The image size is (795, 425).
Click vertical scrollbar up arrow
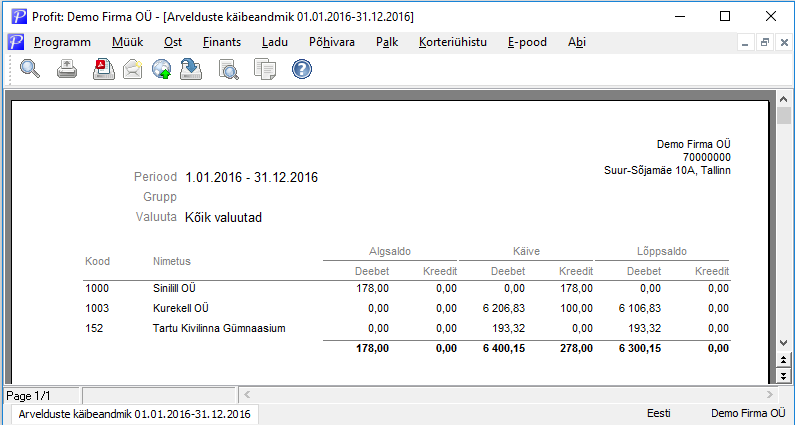(x=783, y=99)
